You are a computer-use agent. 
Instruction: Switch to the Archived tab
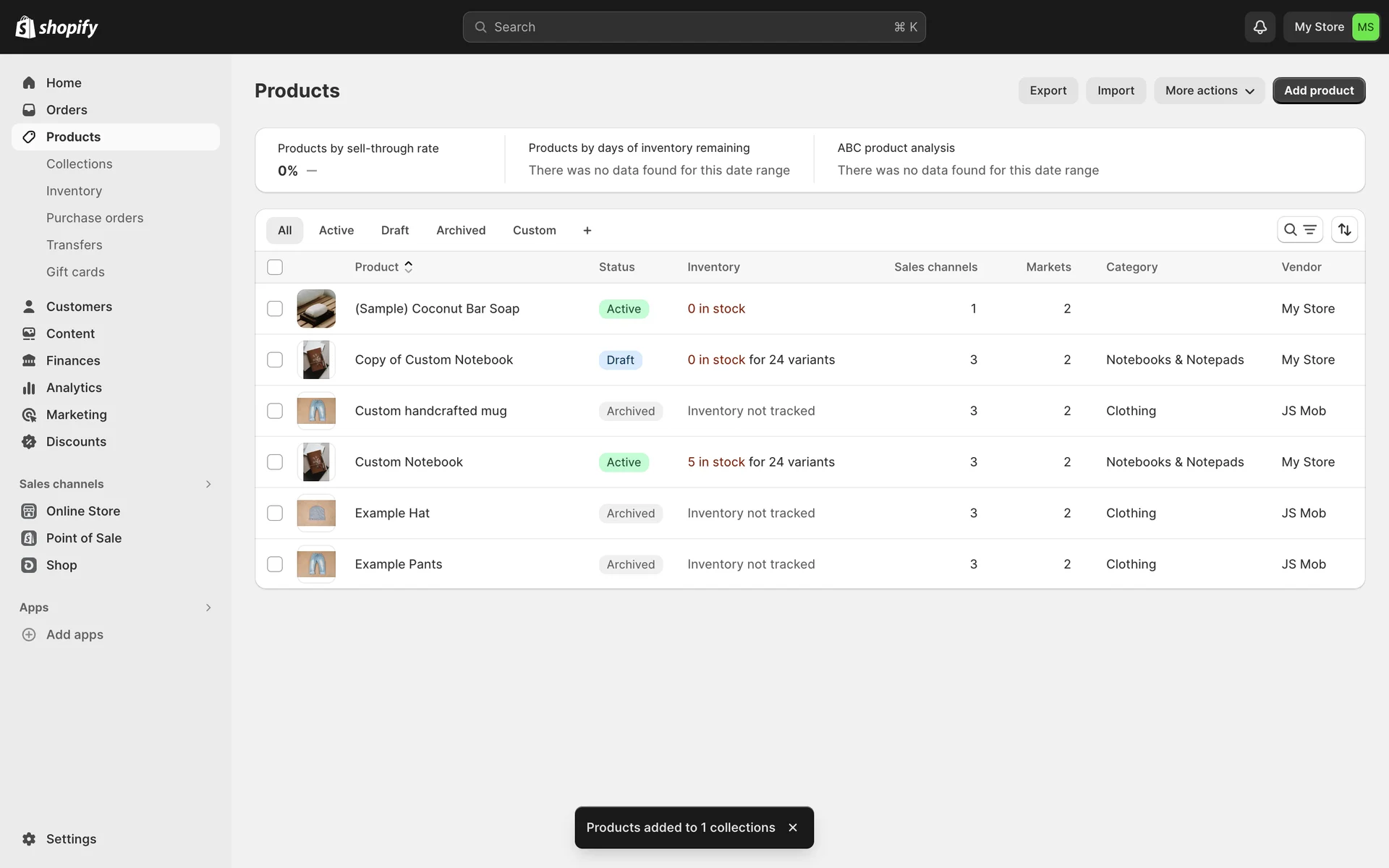(460, 230)
